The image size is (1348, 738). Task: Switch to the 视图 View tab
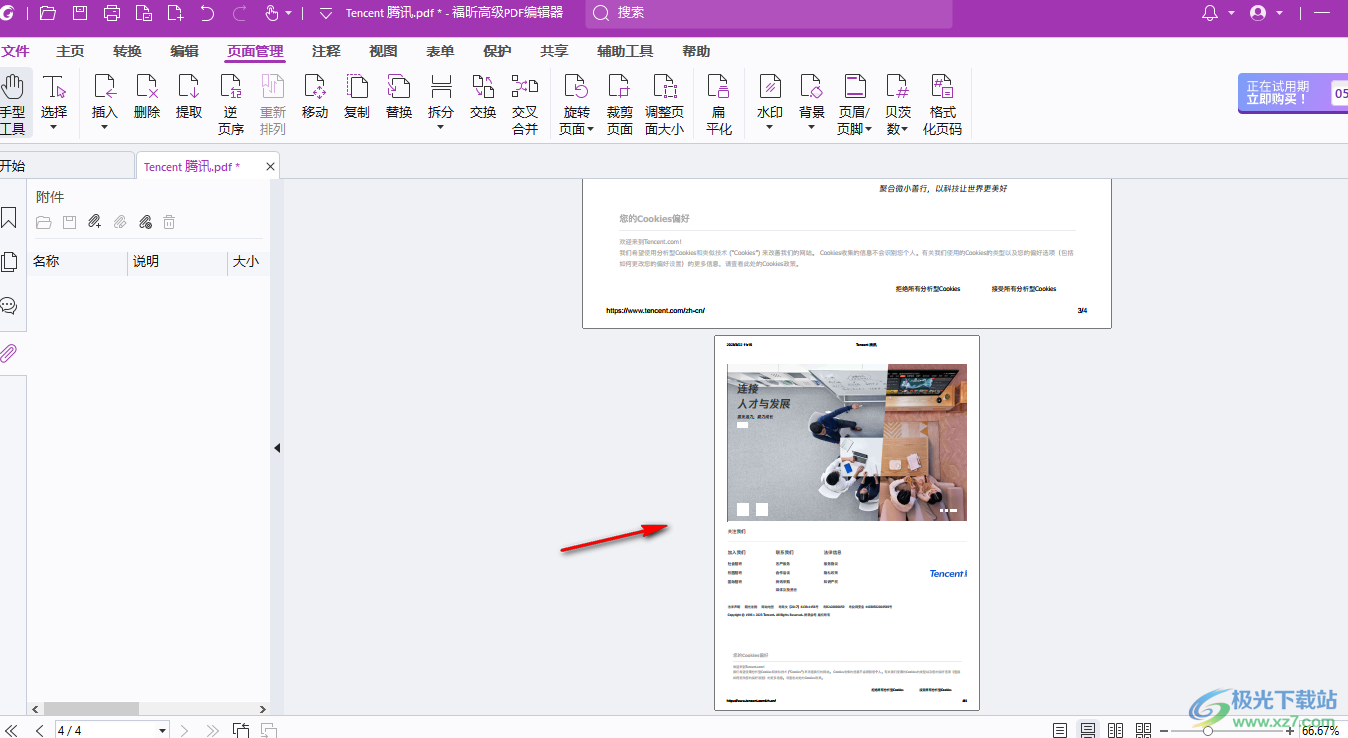383,51
